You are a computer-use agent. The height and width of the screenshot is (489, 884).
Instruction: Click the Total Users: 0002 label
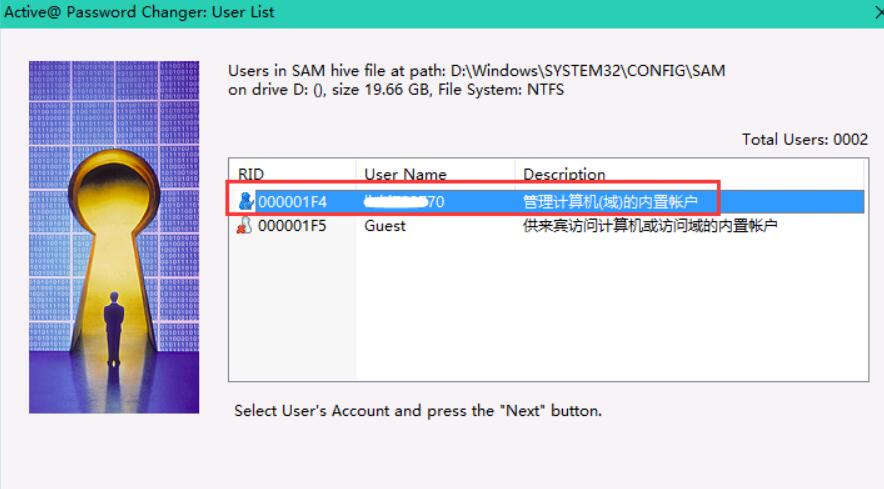point(805,139)
